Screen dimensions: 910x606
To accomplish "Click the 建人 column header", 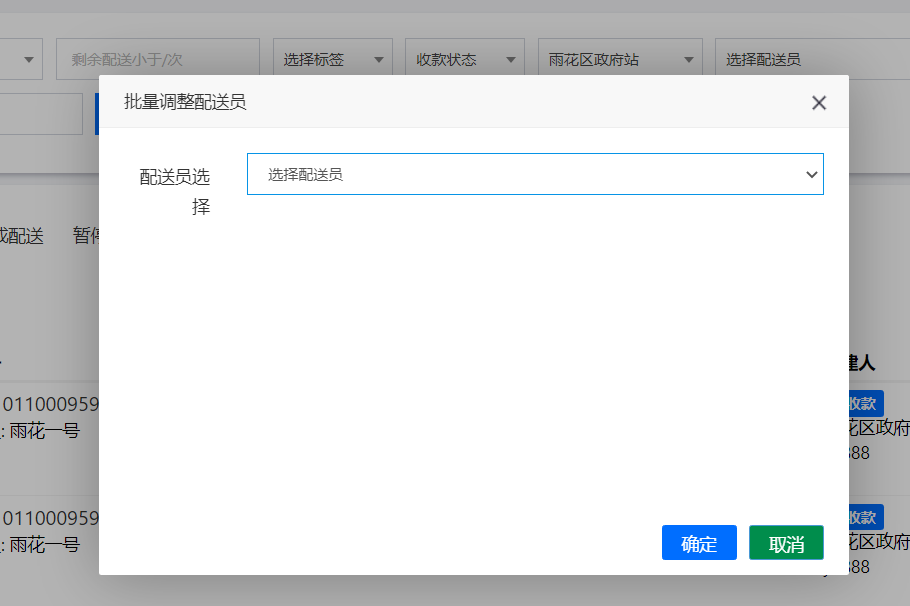I will [861, 362].
